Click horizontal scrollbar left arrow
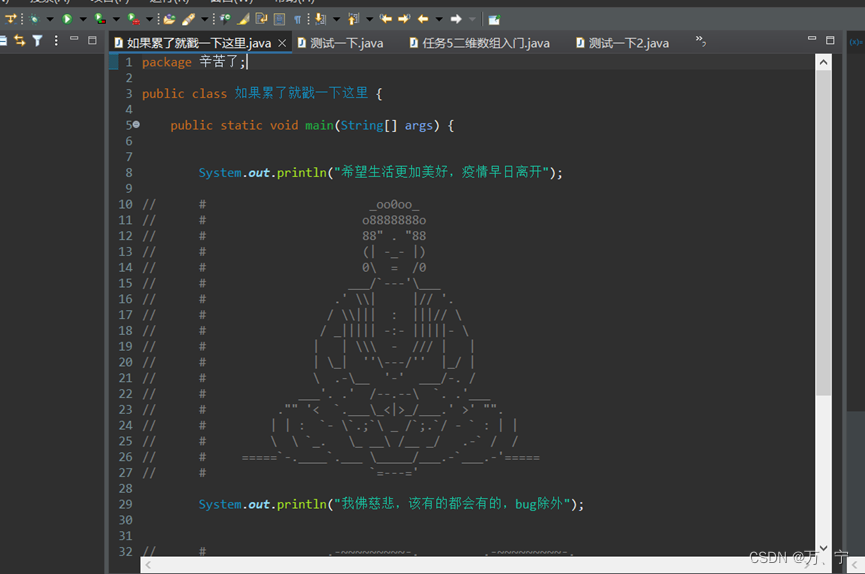Image resolution: width=865 pixels, height=574 pixels. [x=148, y=565]
